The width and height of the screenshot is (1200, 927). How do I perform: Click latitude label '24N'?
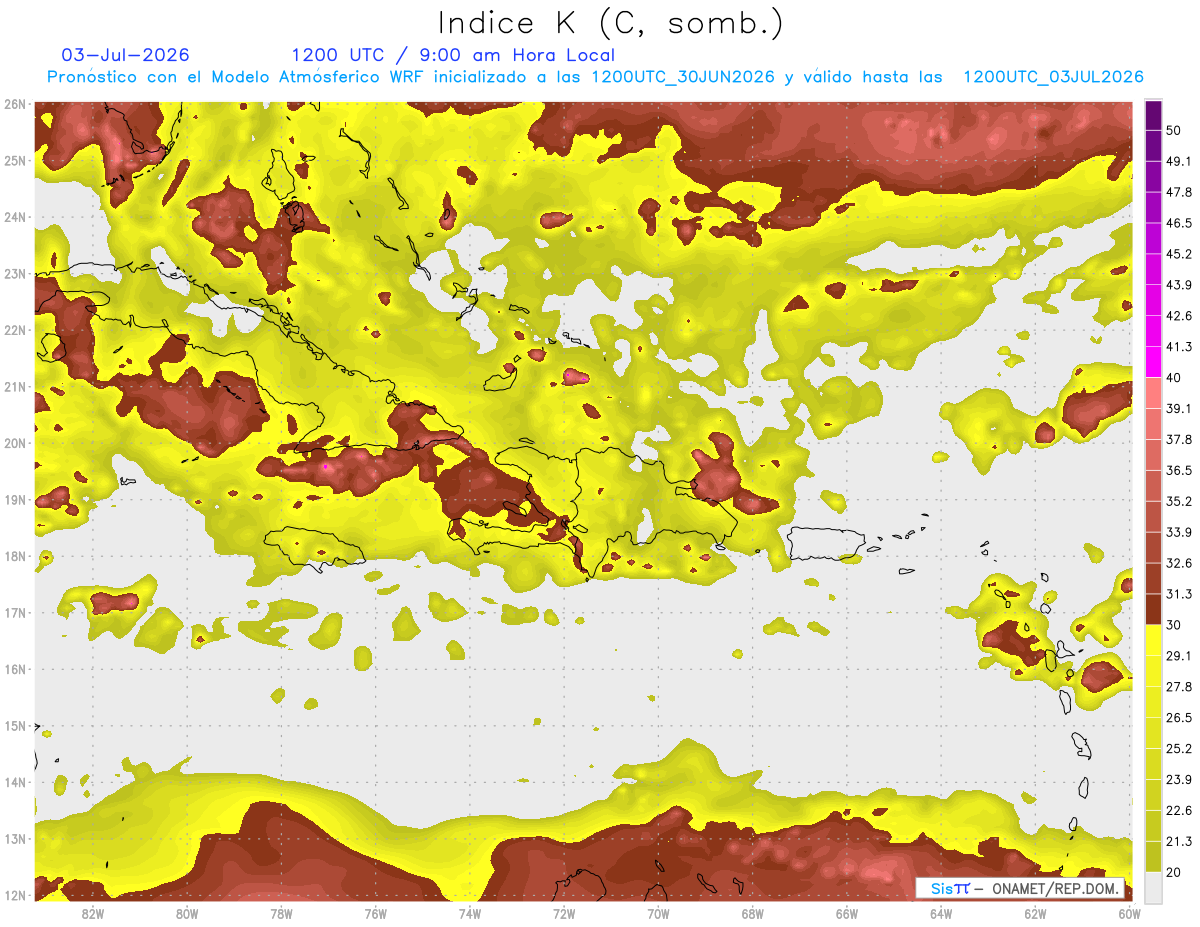pyautogui.click(x=15, y=217)
